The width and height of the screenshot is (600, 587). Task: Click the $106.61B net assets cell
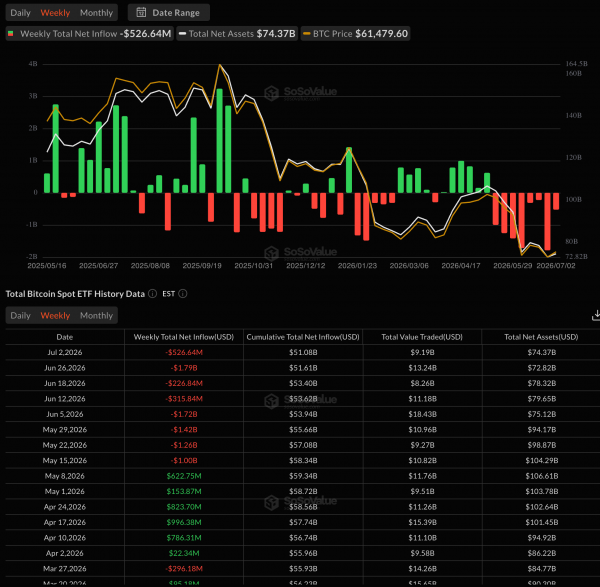tap(541, 476)
